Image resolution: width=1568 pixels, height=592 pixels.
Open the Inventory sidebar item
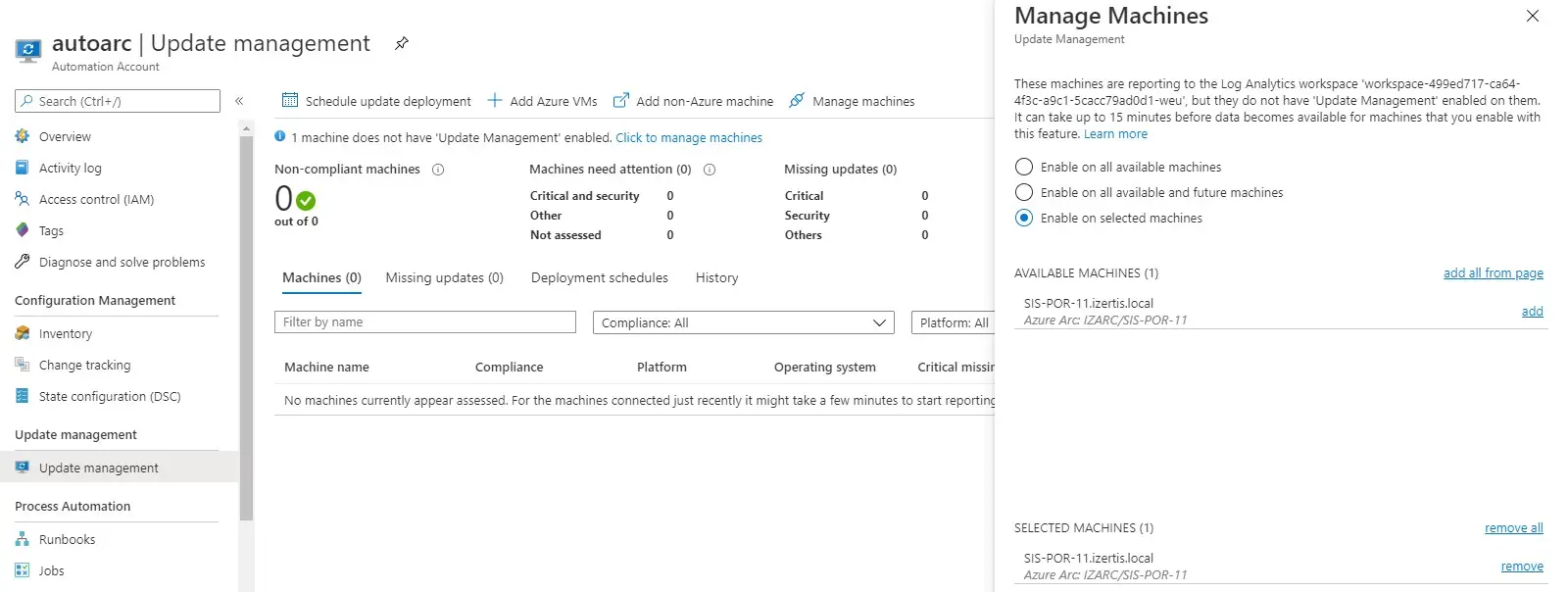[x=65, y=333]
